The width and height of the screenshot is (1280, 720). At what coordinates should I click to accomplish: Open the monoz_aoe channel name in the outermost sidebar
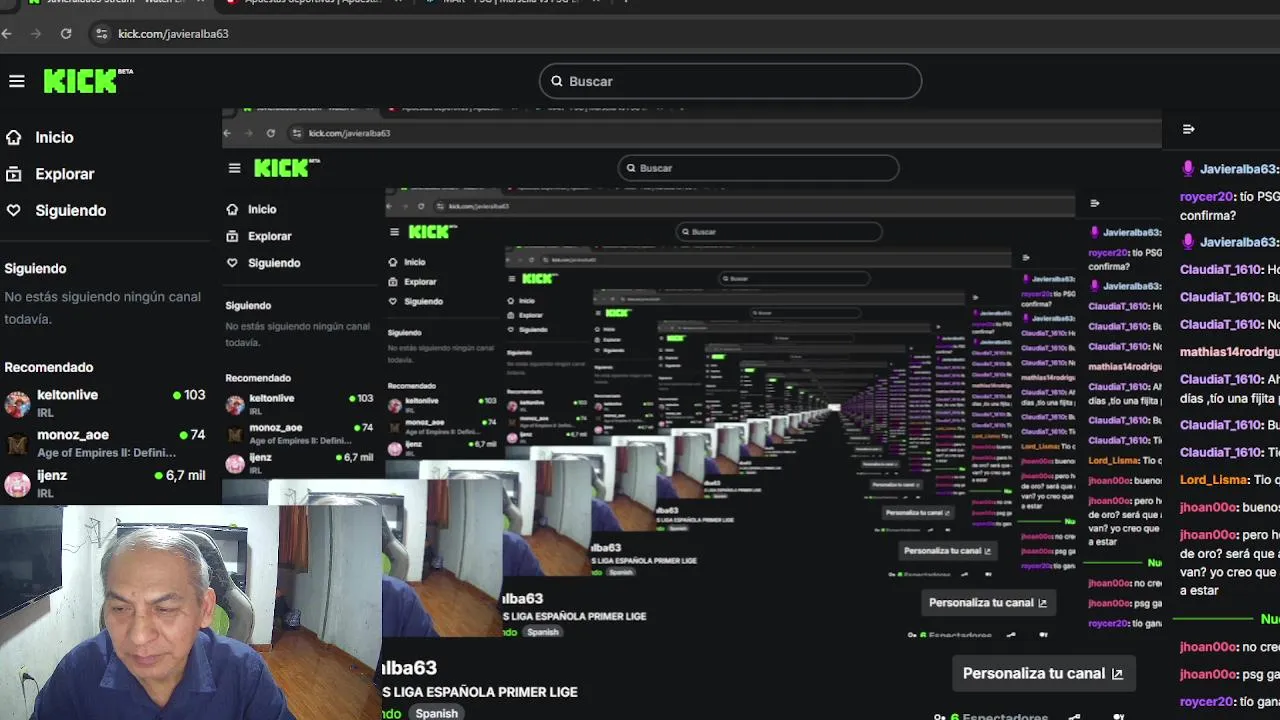point(73,435)
